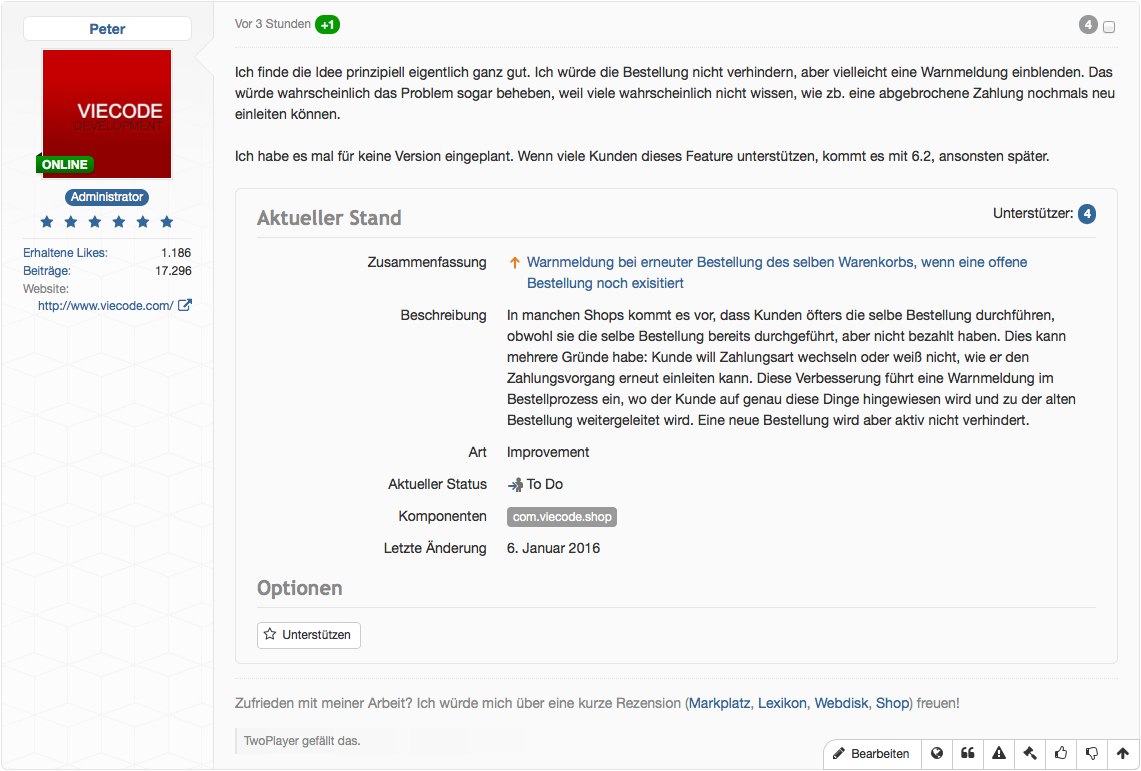Quote this post with the quotation icon
1141x771 pixels.
click(x=968, y=754)
